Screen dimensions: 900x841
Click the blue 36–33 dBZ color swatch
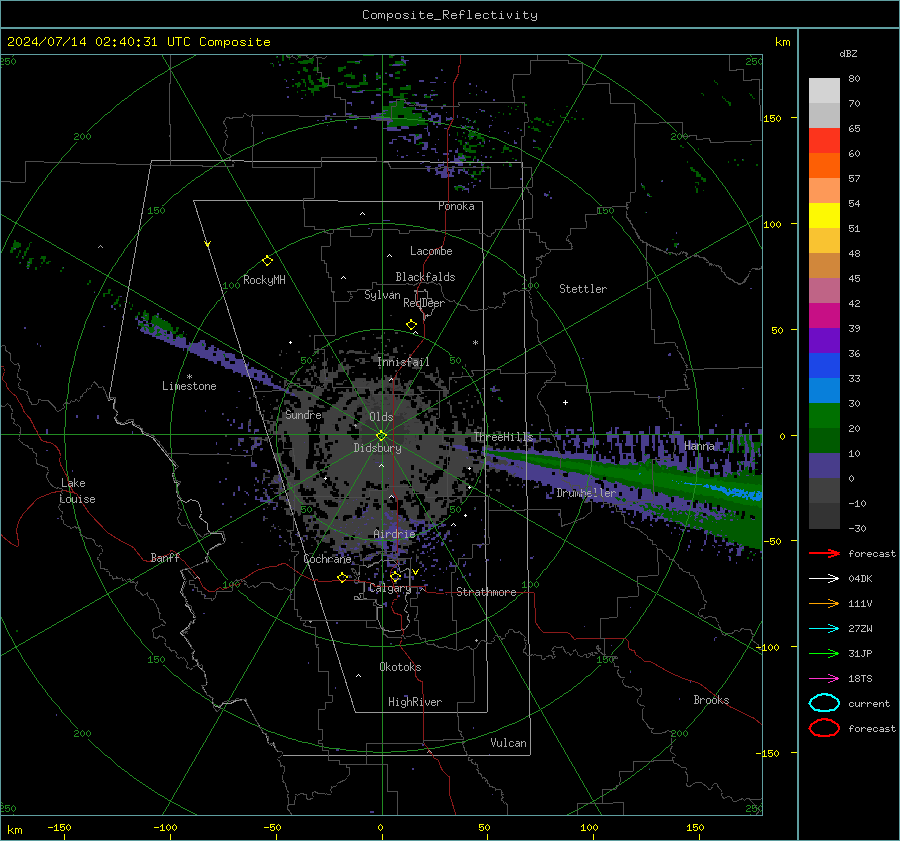[824, 366]
